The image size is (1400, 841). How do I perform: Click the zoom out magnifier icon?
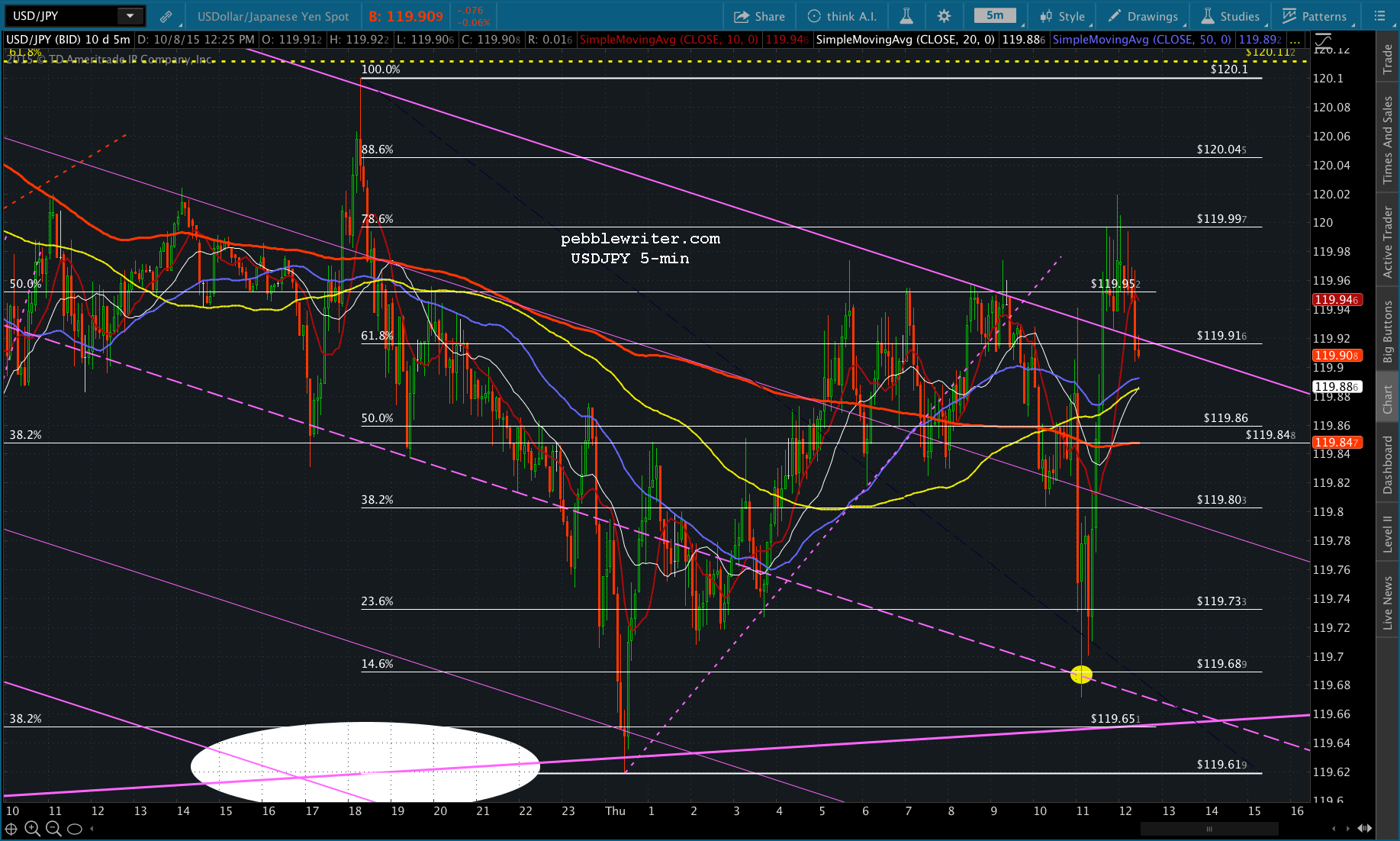point(53,829)
